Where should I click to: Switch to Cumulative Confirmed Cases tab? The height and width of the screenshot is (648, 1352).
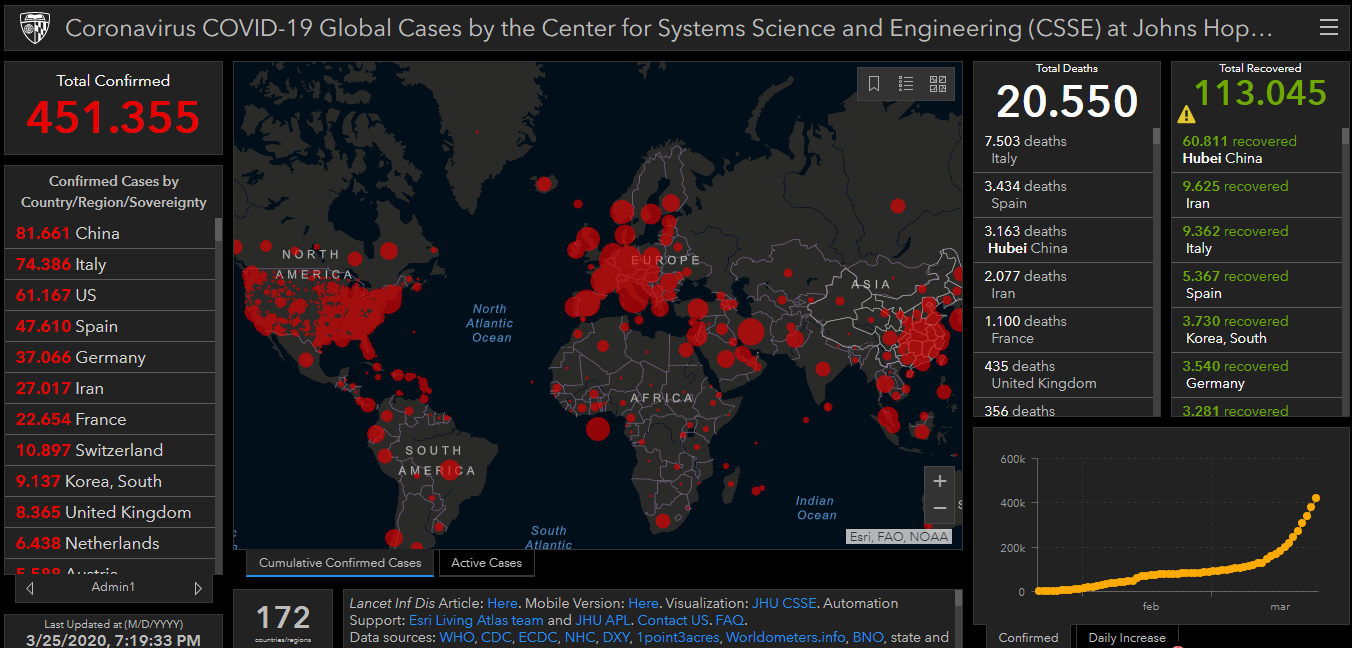(340, 563)
